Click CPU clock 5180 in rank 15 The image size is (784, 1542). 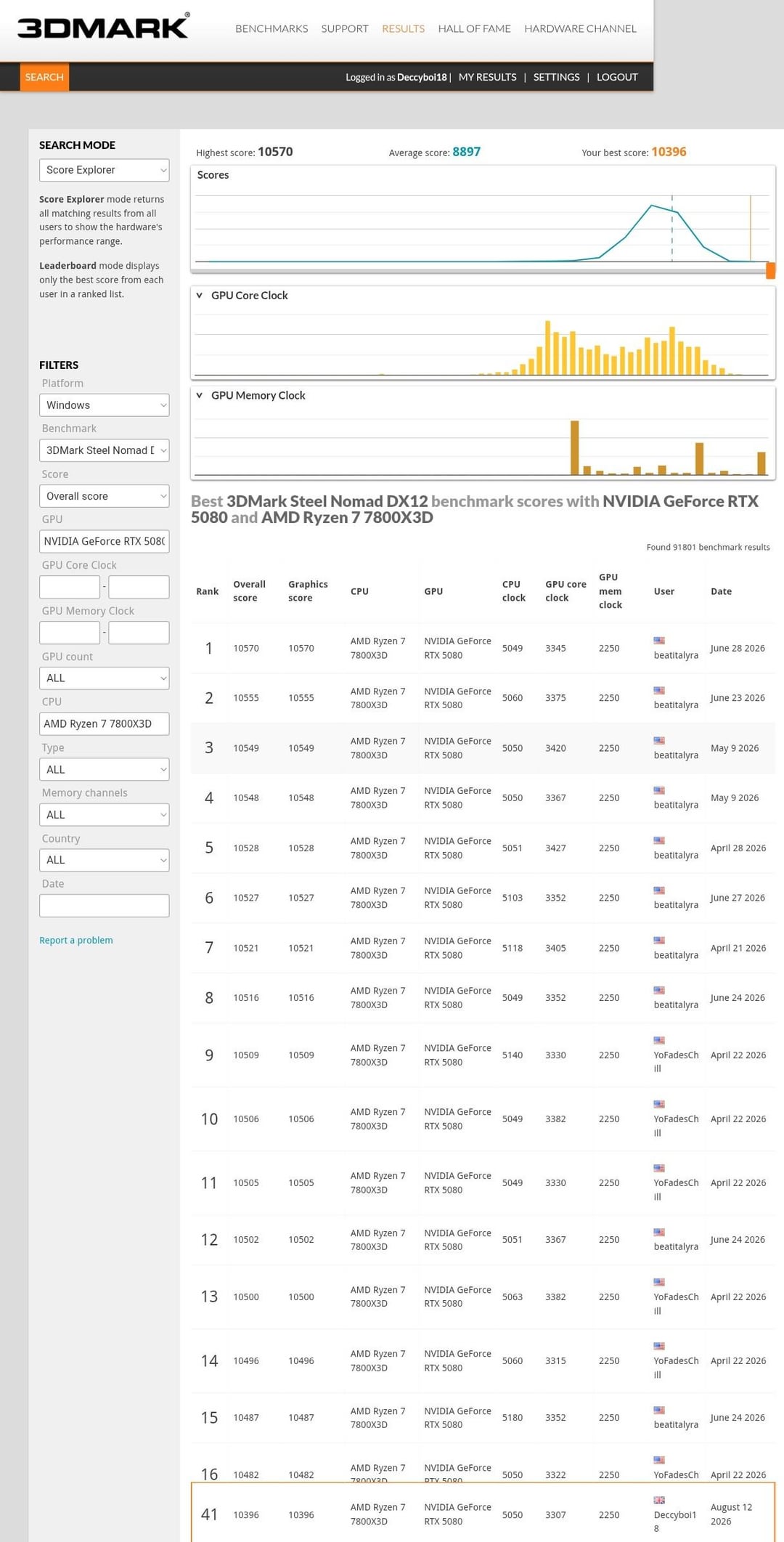(513, 1417)
